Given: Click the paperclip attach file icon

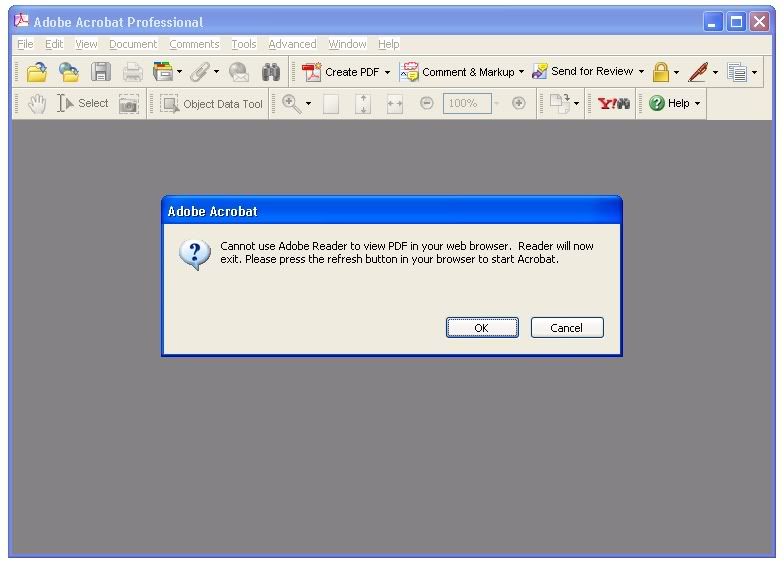Looking at the screenshot, I should tap(200, 72).
